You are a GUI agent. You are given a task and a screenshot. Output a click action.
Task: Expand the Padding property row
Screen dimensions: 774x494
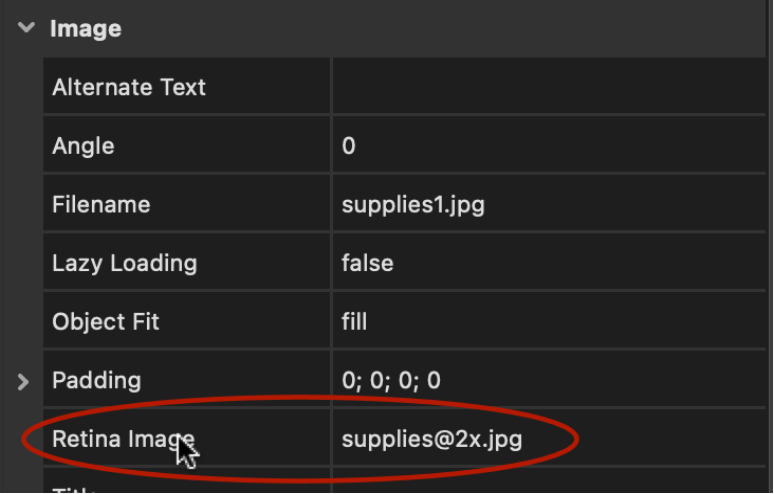(23, 381)
